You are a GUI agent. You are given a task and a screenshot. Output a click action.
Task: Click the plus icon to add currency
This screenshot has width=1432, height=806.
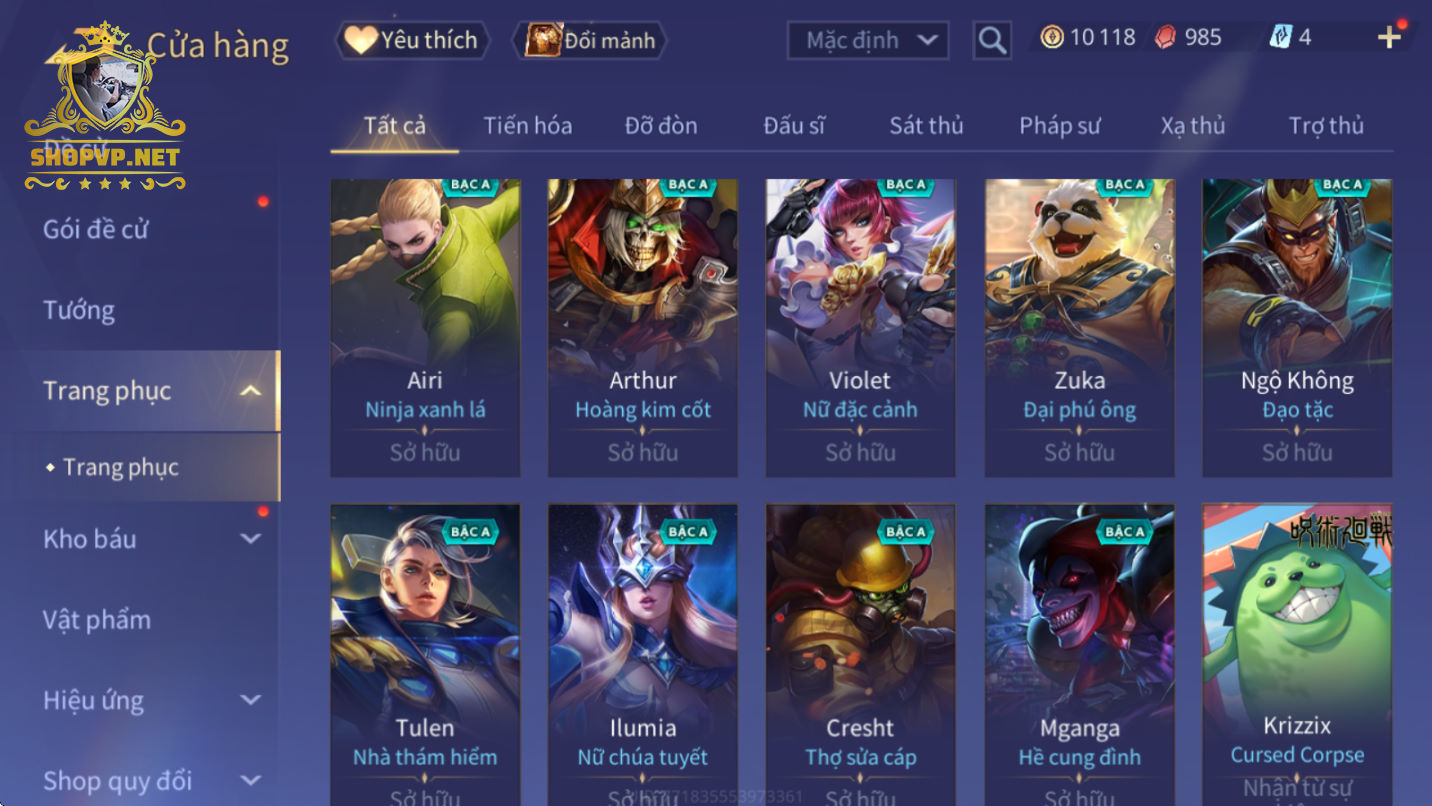pyautogui.click(x=1389, y=38)
